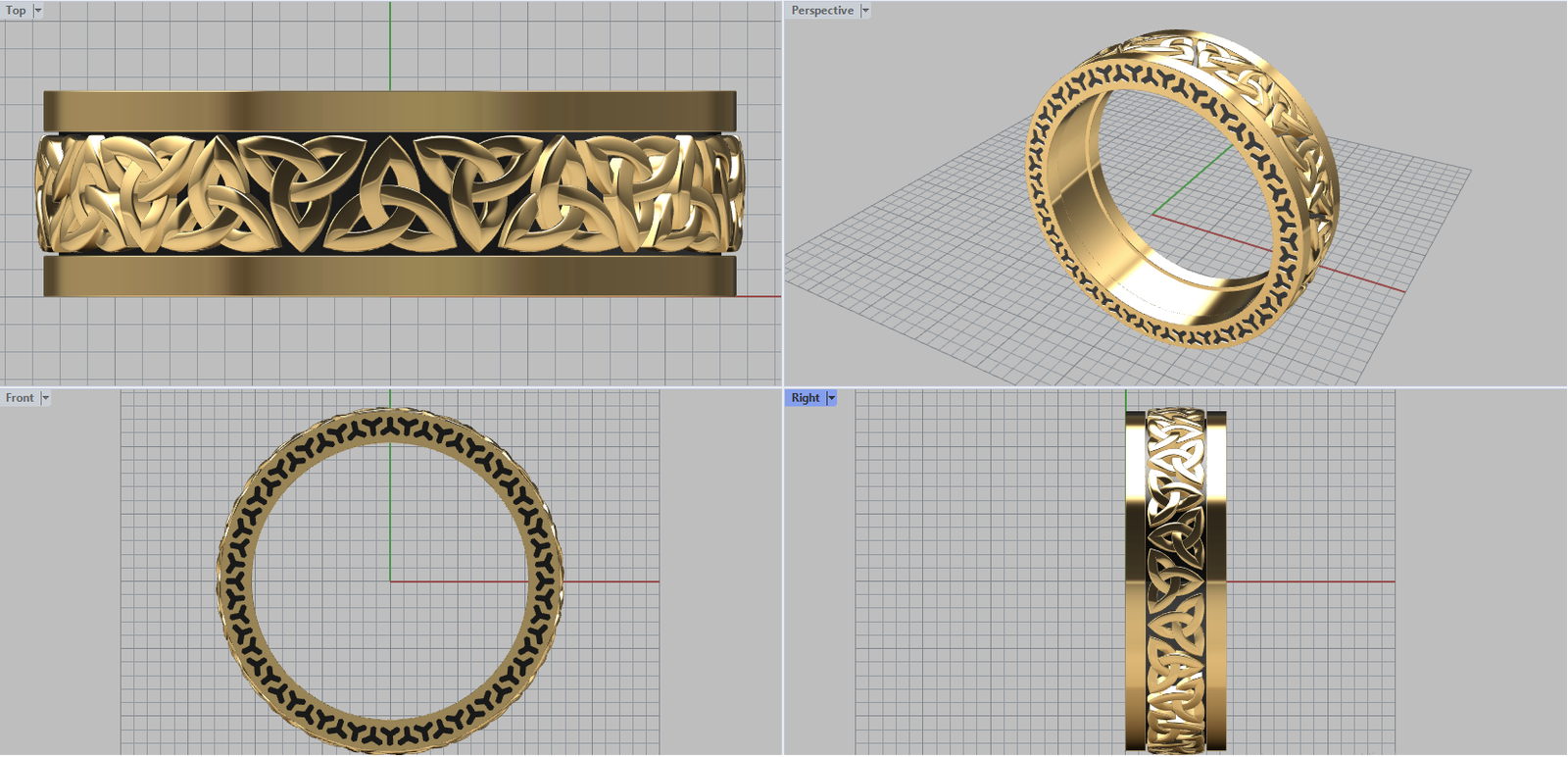Screen dimensions: 1568x757
Task: Activate the Right viewport title label
Action: (x=805, y=398)
